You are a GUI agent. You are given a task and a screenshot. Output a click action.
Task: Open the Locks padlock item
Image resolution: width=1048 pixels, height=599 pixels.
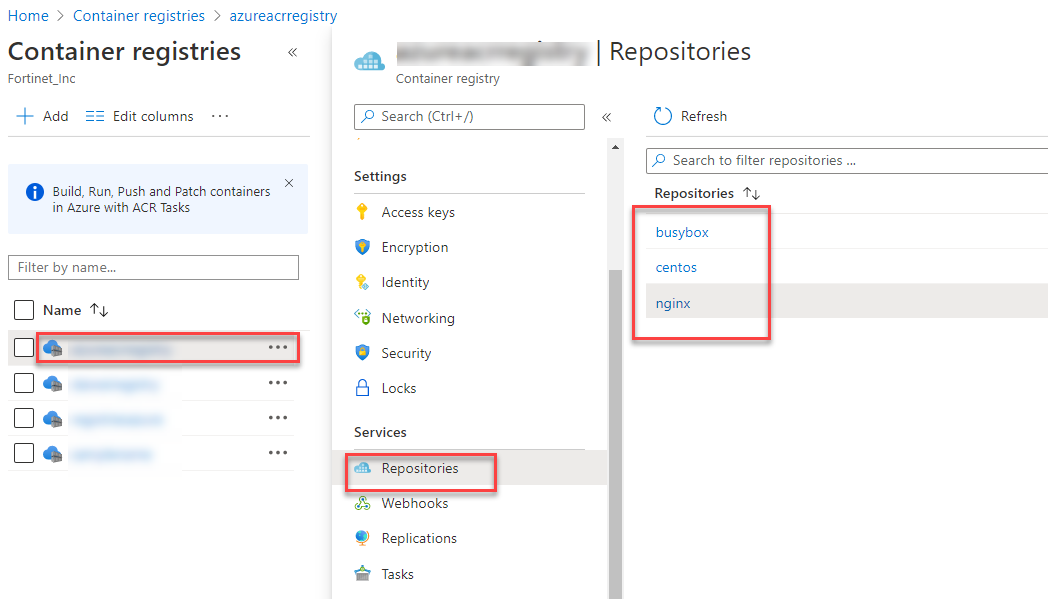click(398, 388)
